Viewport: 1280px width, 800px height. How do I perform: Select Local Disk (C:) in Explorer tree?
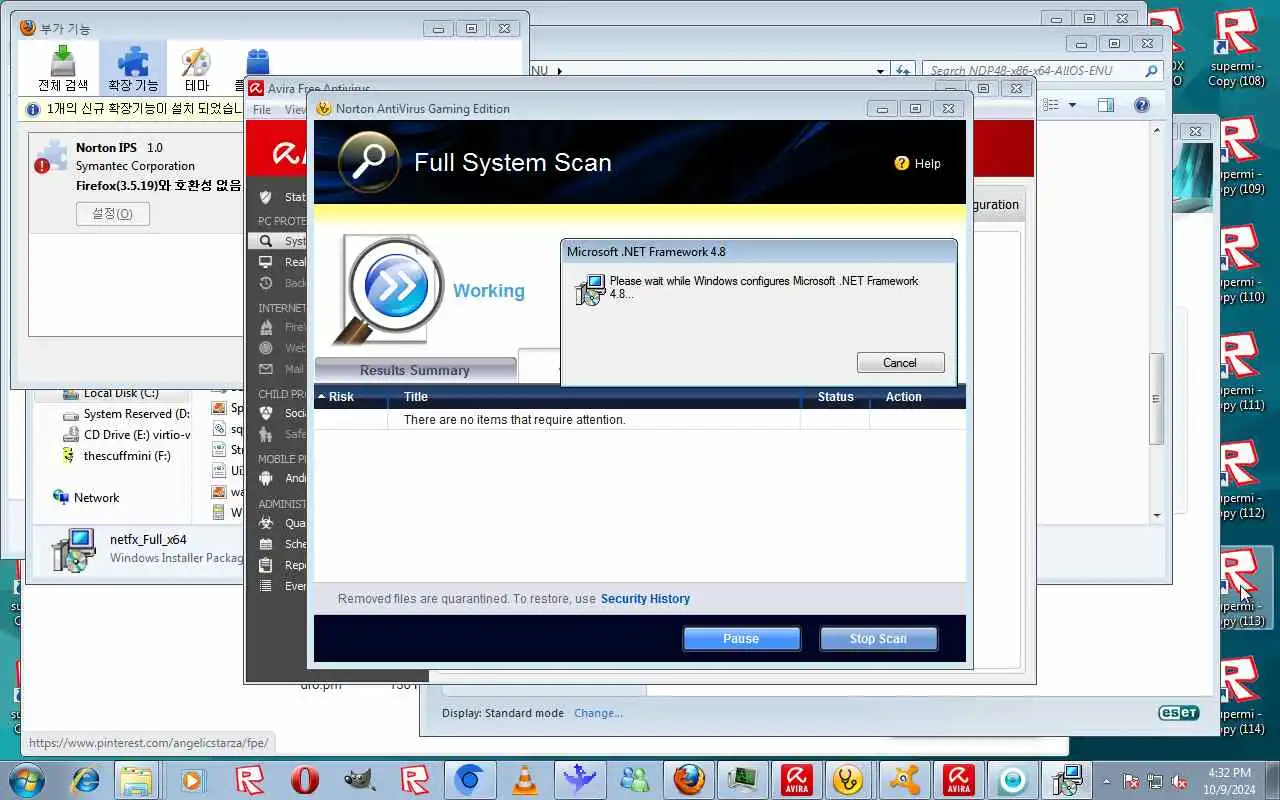pyautogui.click(x=121, y=393)
